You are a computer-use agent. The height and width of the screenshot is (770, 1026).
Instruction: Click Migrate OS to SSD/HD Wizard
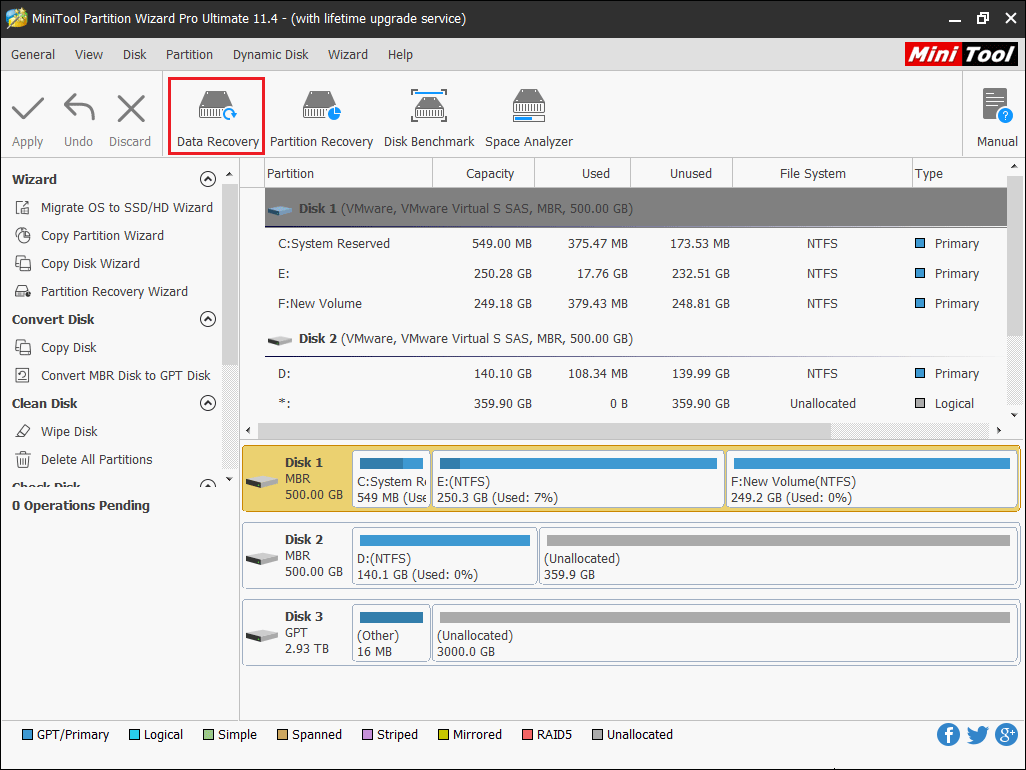pos(126,208)
